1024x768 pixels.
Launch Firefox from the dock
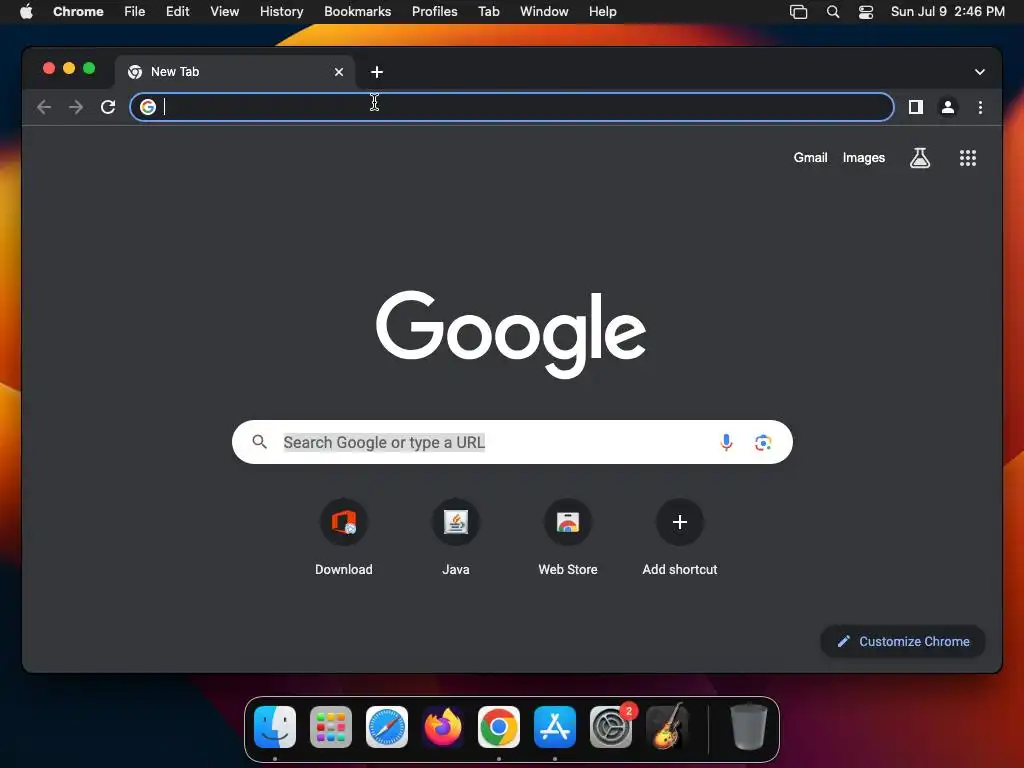coord(443,727)
